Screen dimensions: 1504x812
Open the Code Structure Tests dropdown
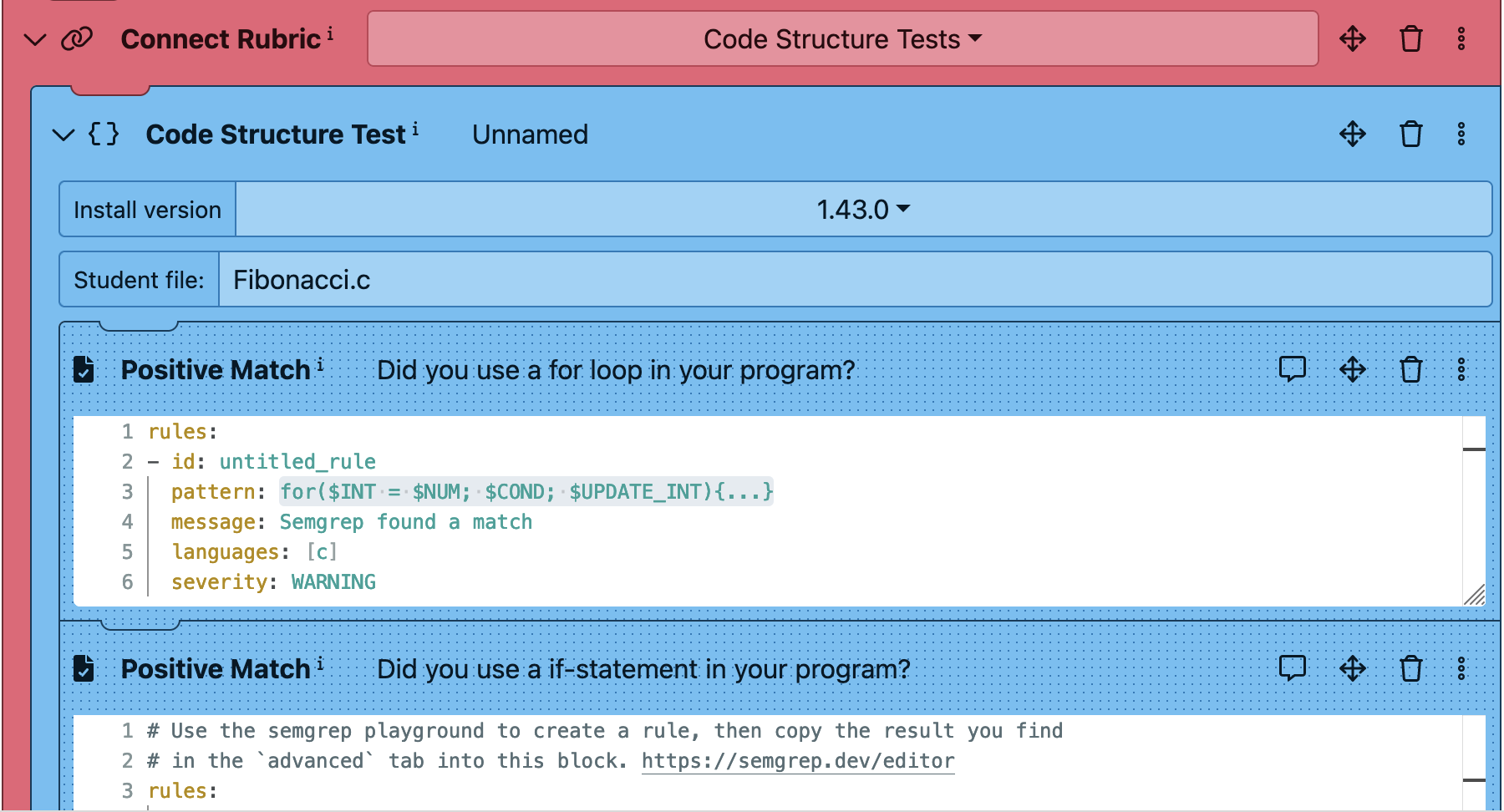point(842,39)
